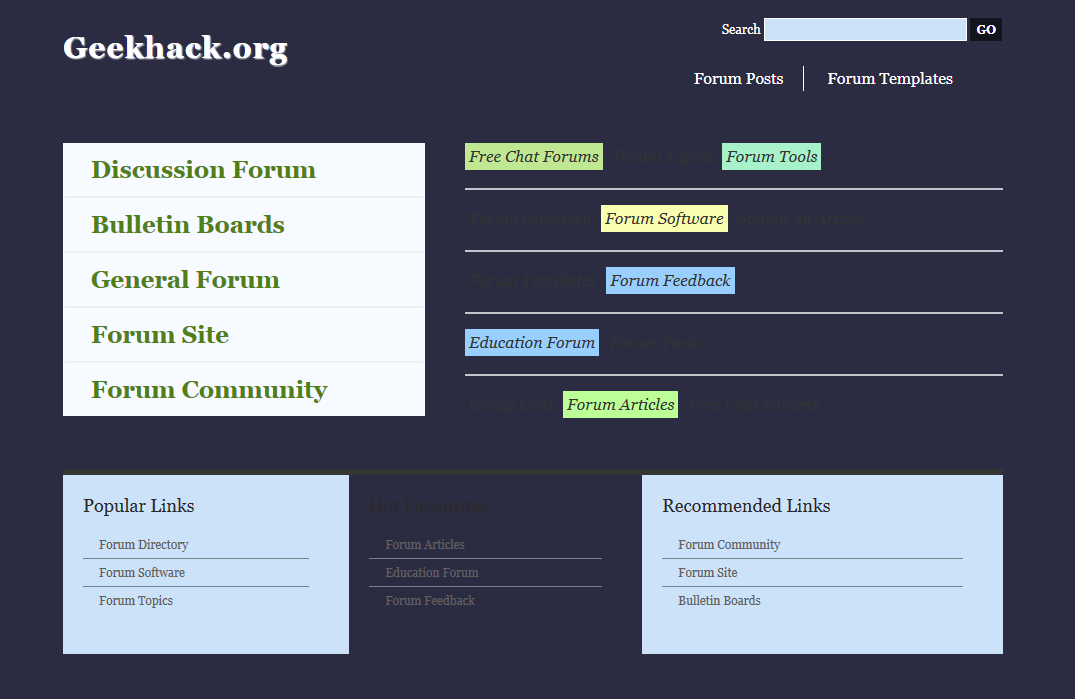Click the blue highlighted Forum Feedback tag

[670, 281]
